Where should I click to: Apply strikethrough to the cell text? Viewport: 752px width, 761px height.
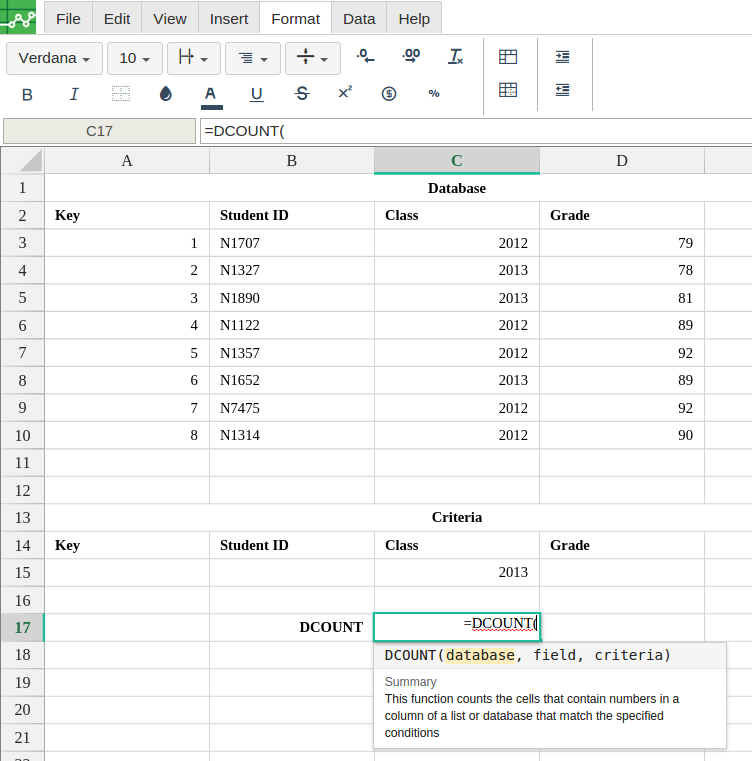pos(302,94)
